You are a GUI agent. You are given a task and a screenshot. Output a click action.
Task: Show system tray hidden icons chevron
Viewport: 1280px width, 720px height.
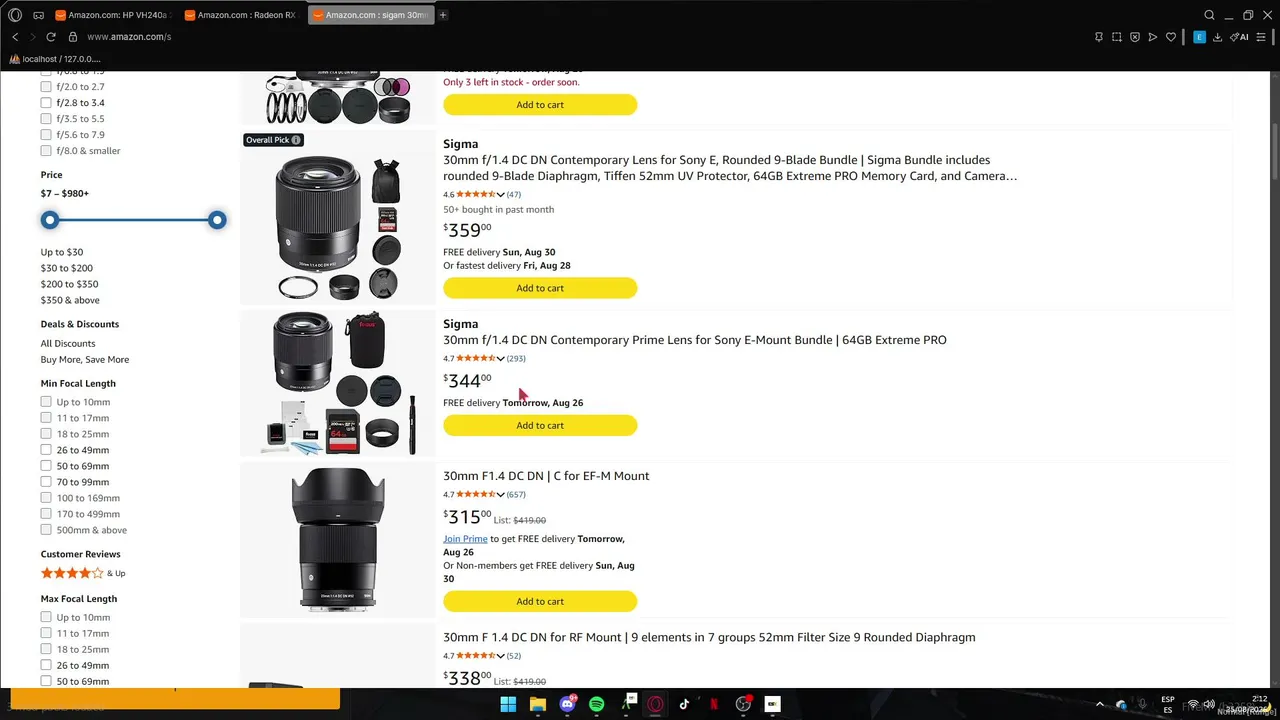point(1100,704)
